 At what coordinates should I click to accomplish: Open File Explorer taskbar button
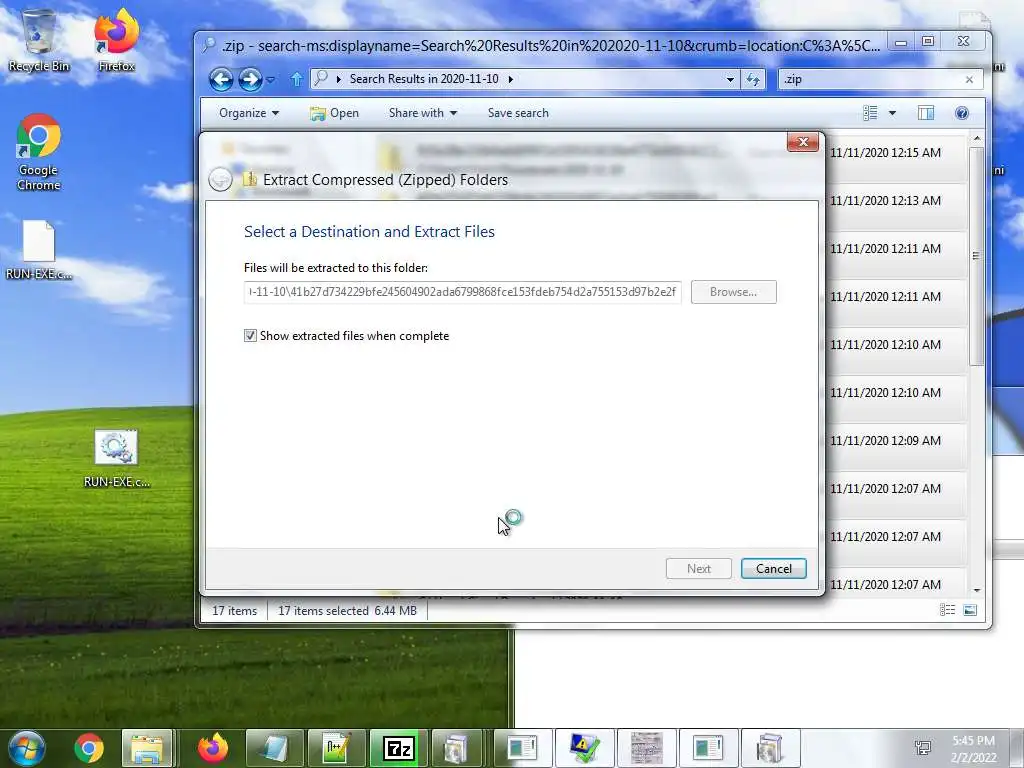click(x=147, y=748)
